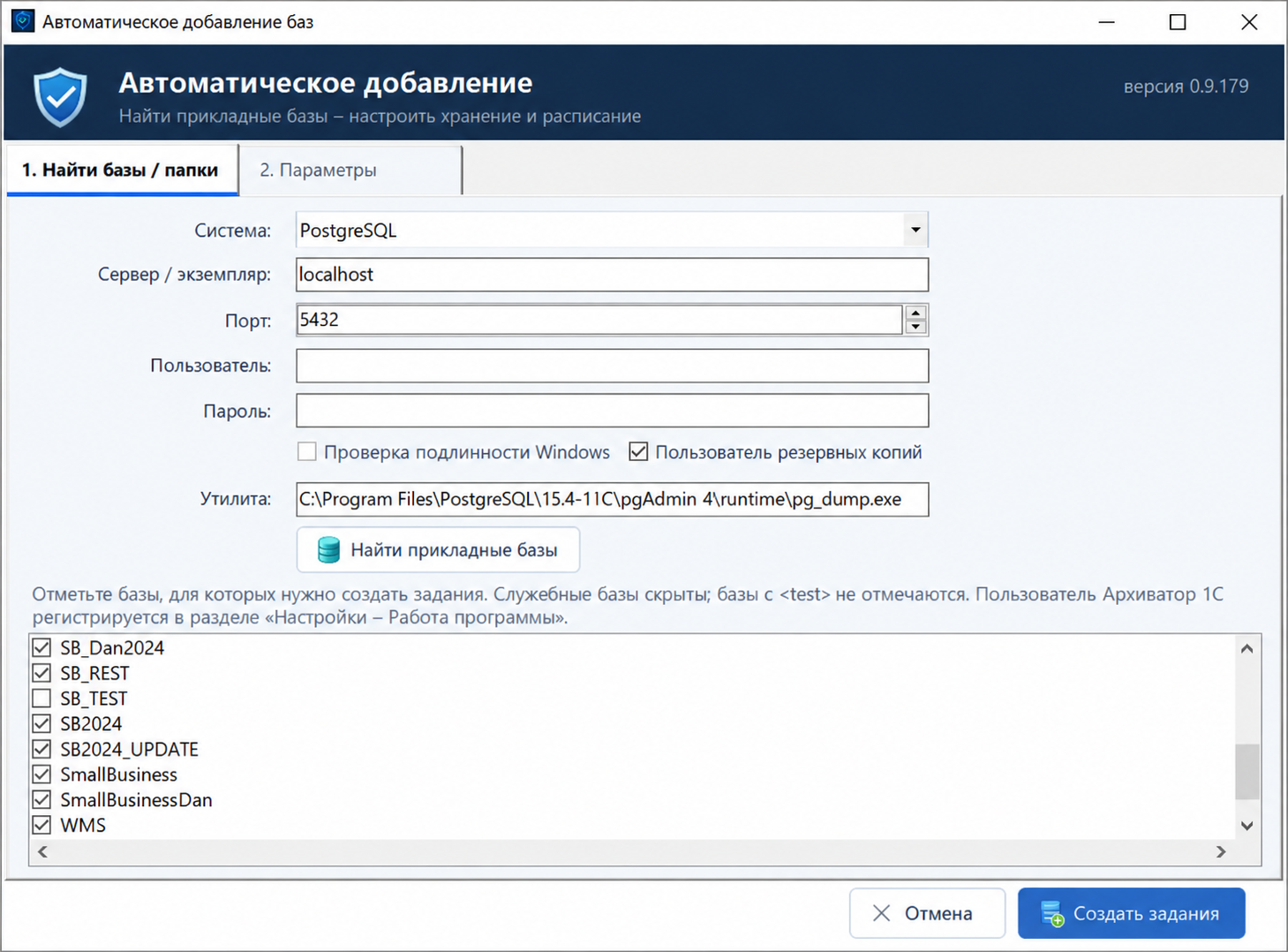Viewport: 1288px width, 952px height.
Task: Switch to the "2. Параметры" tab
Action: [x=350, y=170]
